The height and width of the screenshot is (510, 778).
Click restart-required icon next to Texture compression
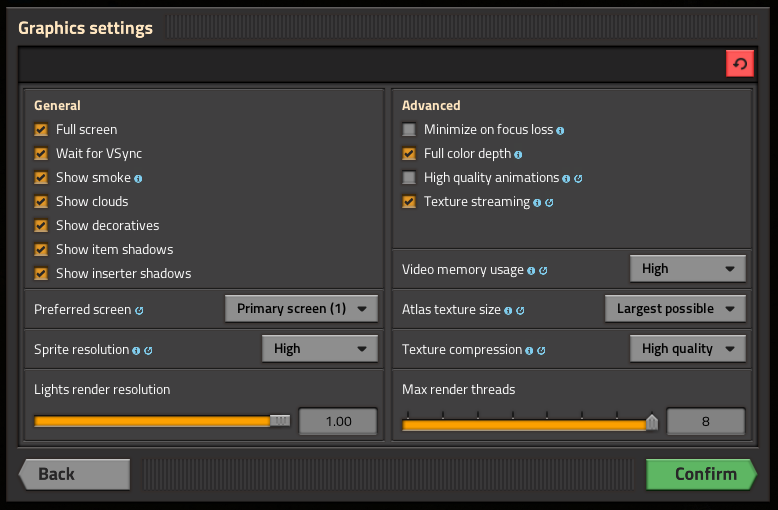point(541,350)
